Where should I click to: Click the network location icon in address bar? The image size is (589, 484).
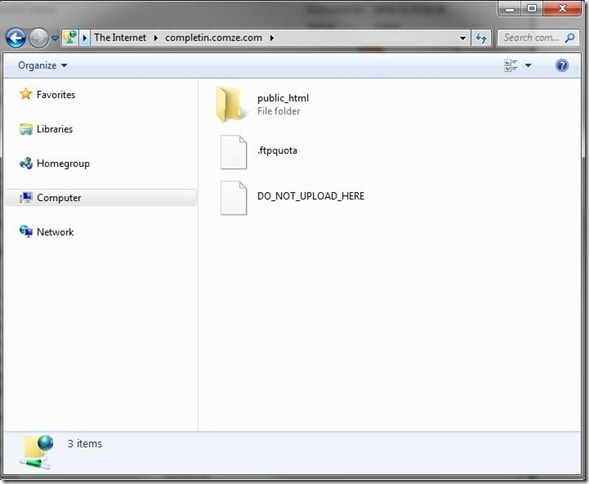[x=70, y=38]
